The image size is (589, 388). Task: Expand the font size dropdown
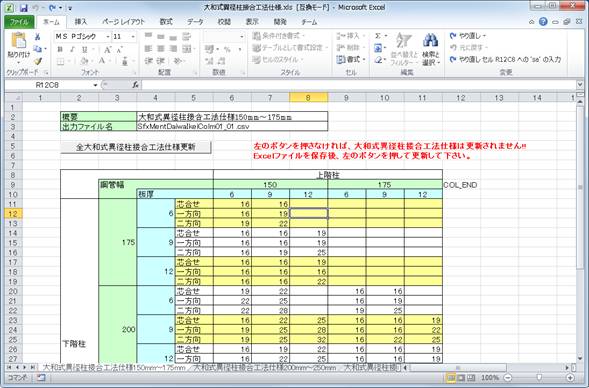point(133,37)
